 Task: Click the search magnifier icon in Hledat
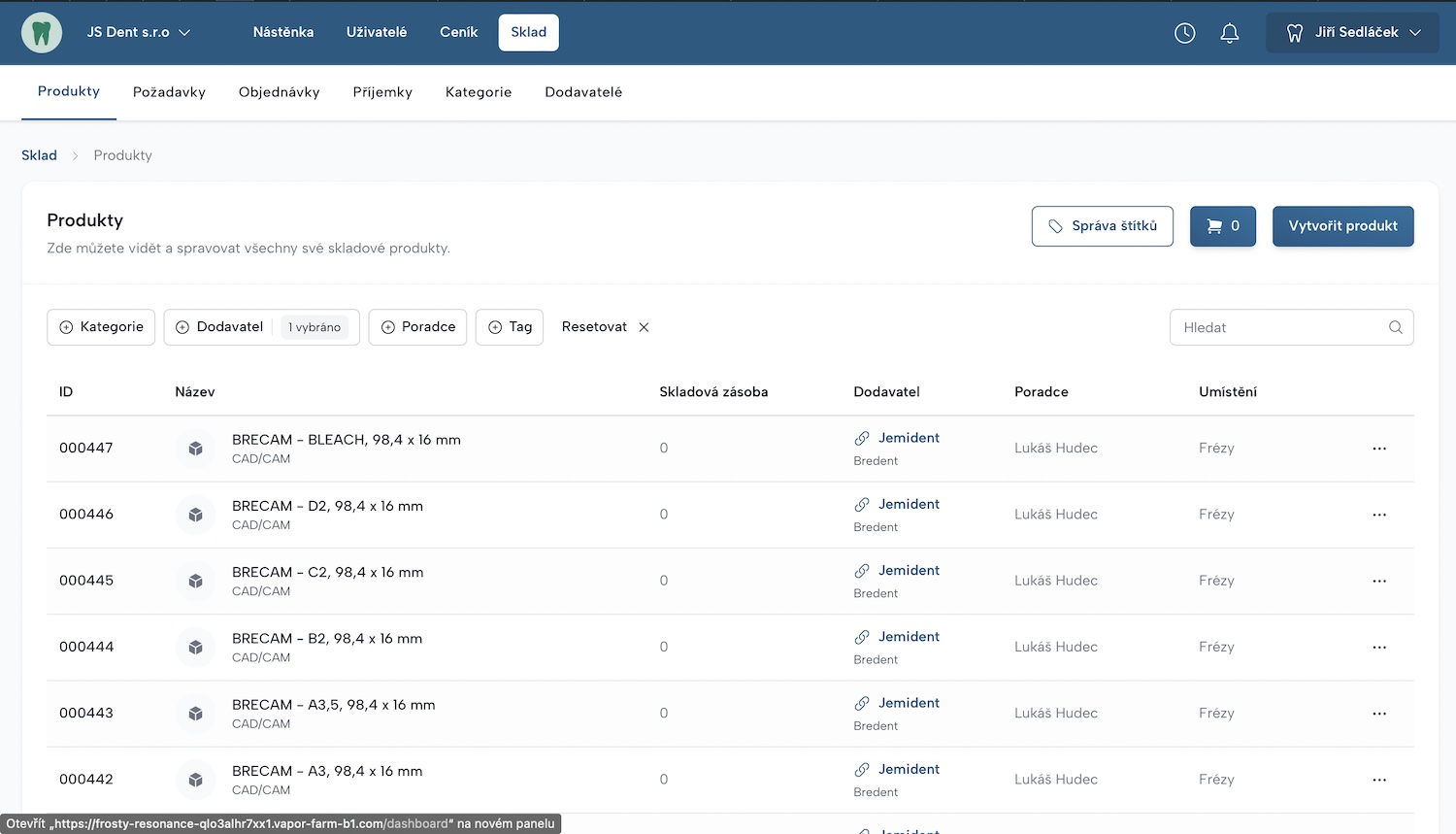coord(1396,327)
